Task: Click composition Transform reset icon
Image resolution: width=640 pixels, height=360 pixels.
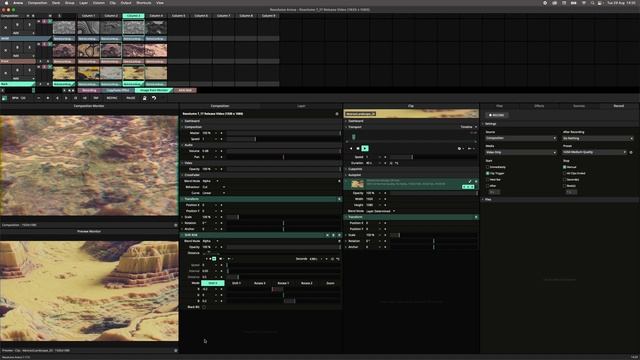Action: [x=339, y=199]
